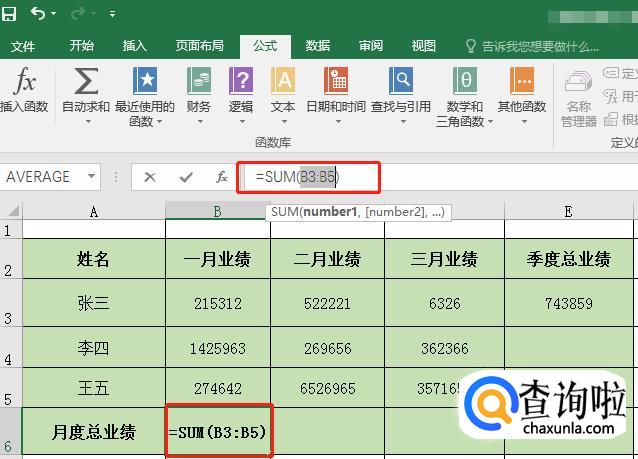Select the cell containing 522221
The height and width of the screenshot is (459, 638).
[328, 303]
